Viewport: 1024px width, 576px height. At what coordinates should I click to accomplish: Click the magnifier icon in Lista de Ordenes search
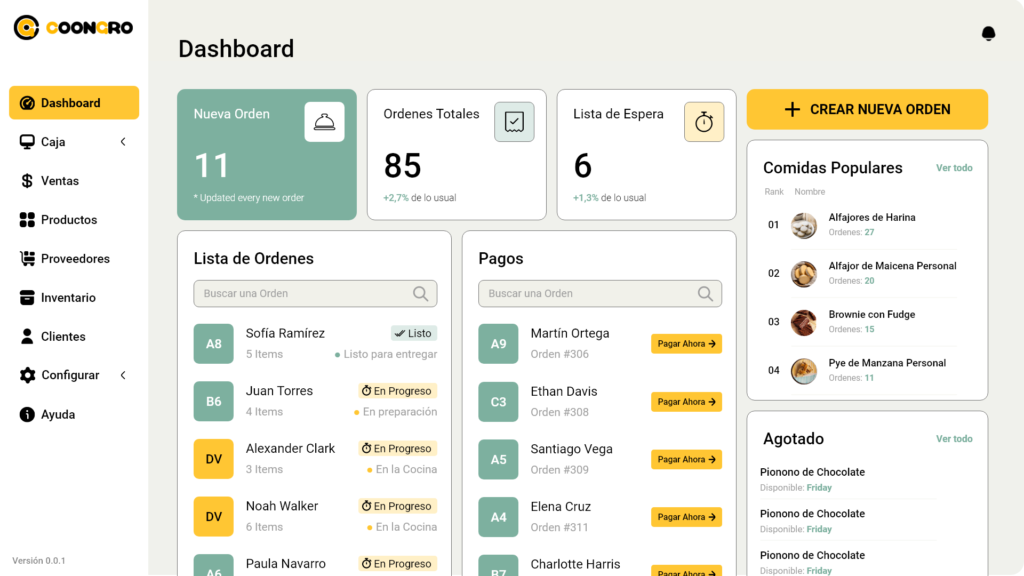tap(421, 294)
